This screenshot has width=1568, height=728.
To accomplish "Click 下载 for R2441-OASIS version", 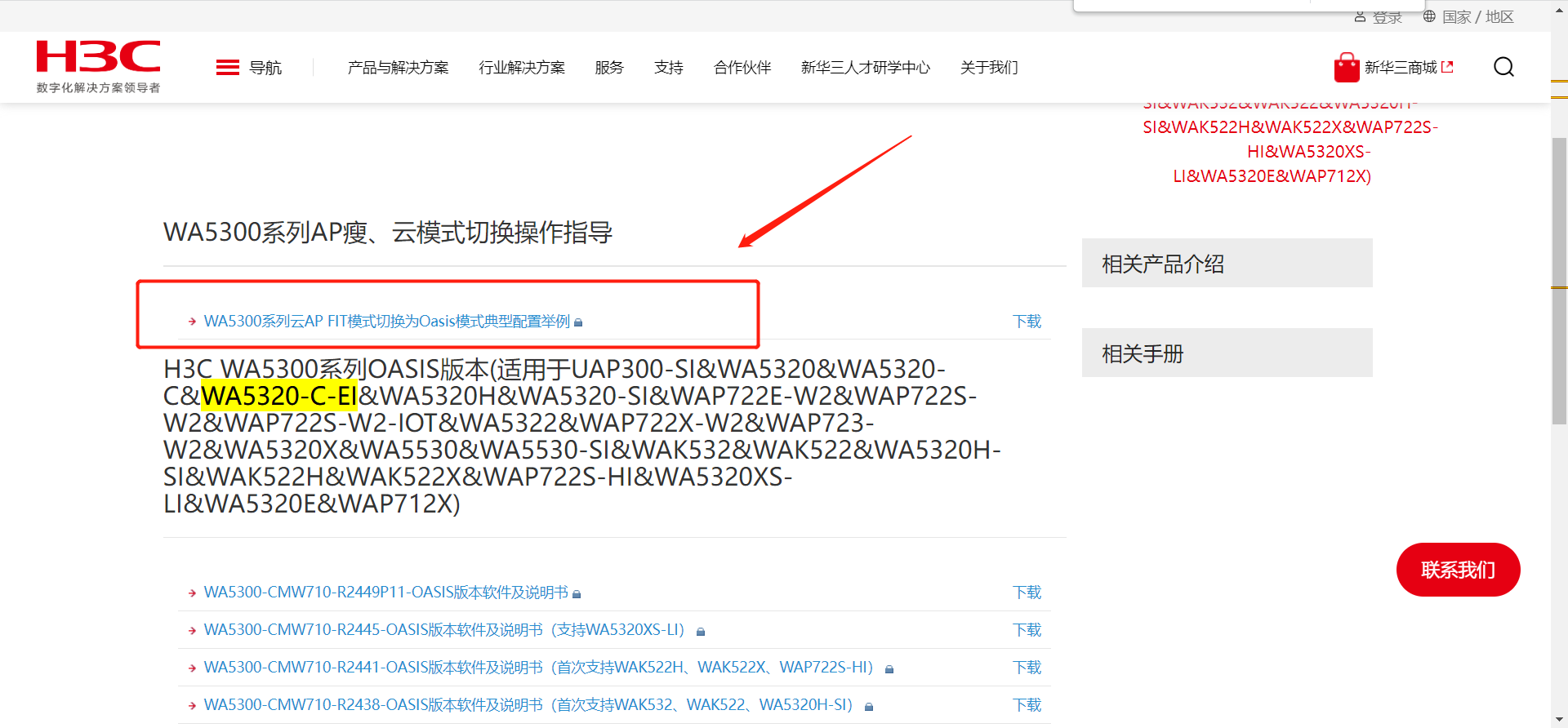I will click(1027, 667).
